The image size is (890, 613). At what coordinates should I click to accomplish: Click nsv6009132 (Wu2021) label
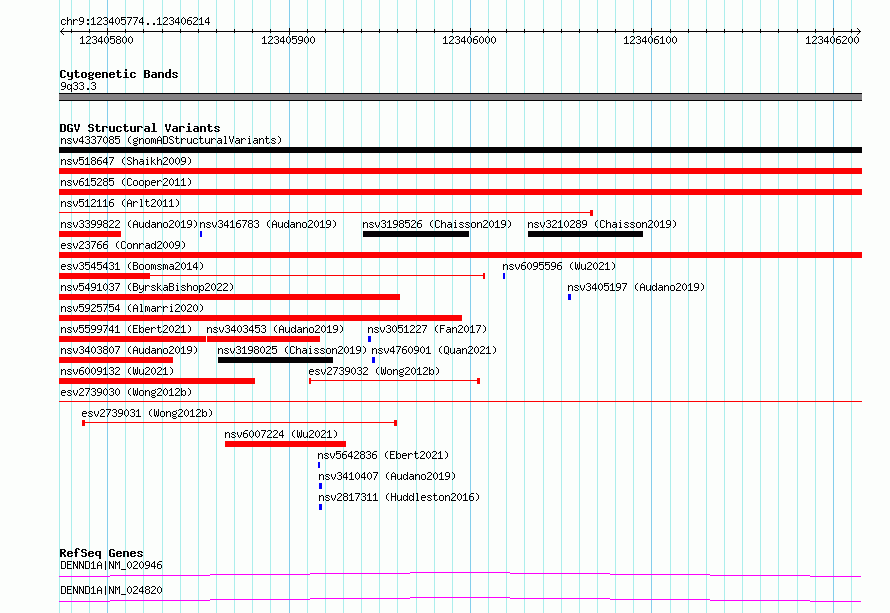point(117,371)
